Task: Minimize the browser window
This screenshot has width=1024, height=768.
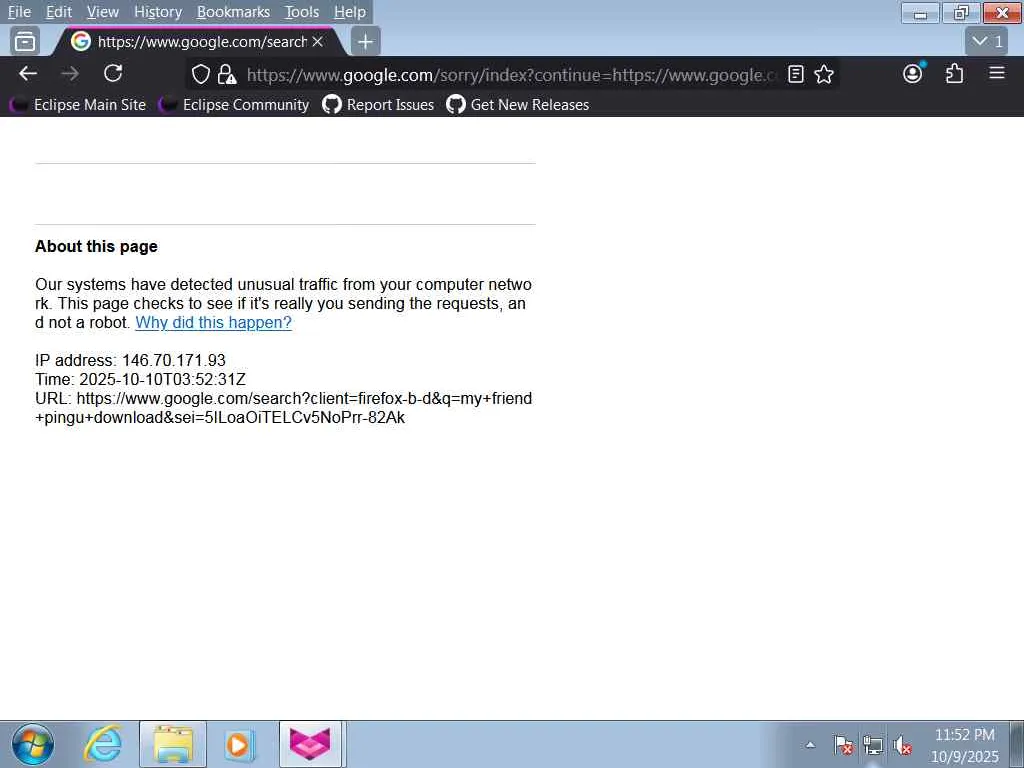Action: coord(920,13)
